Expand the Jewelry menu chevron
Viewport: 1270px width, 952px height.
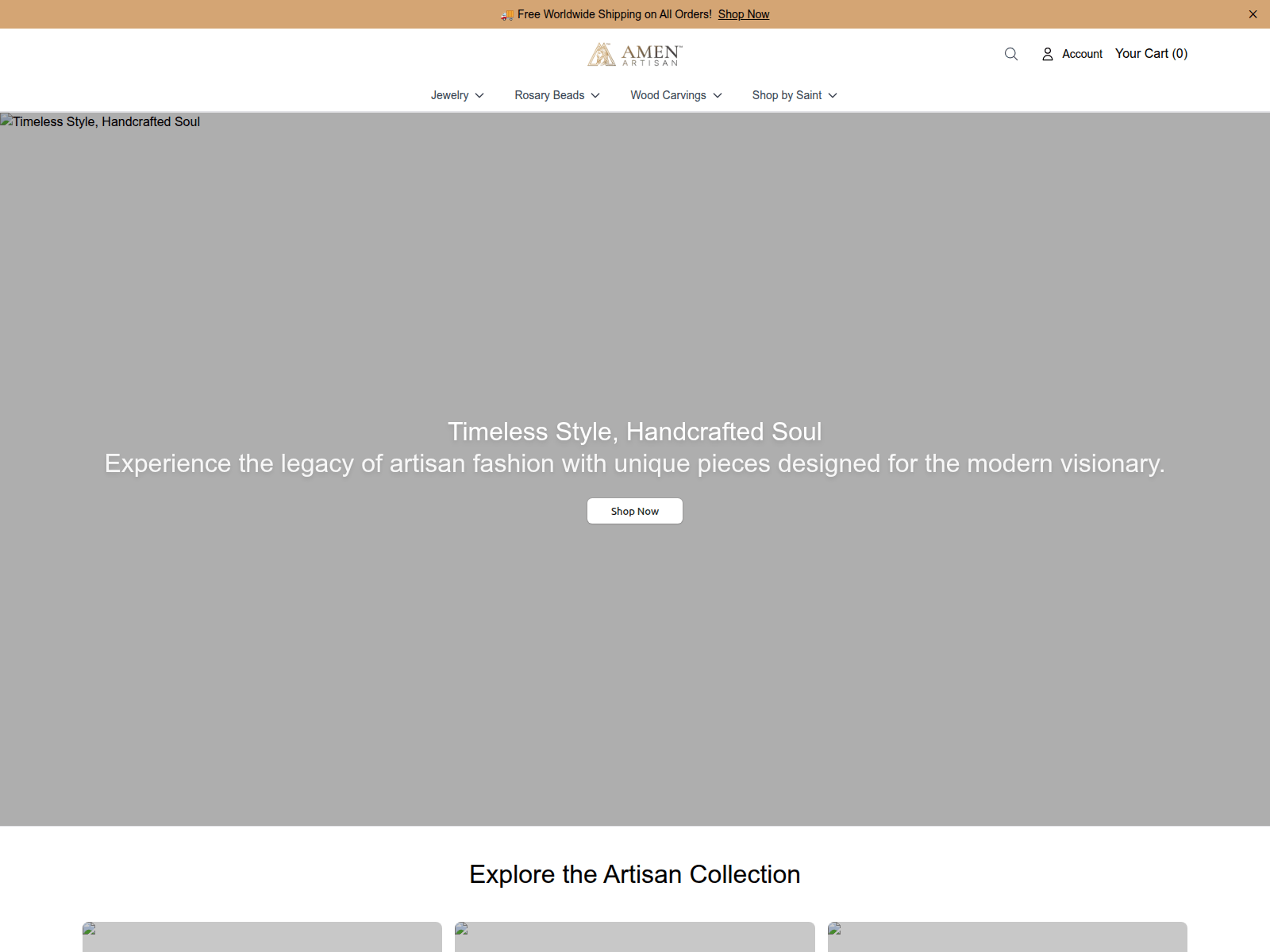pyautogui.click(x=479, y=95)
